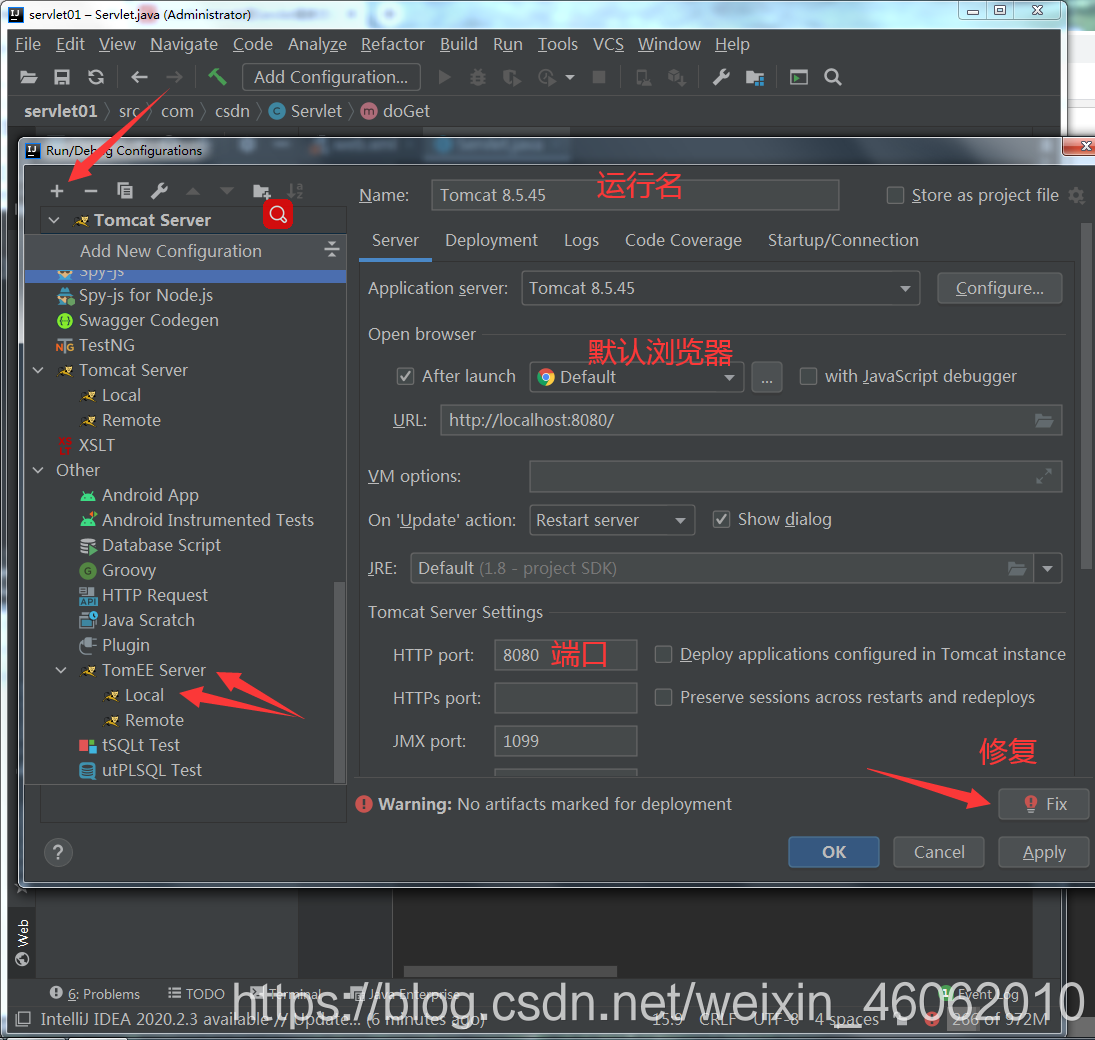Switch to the Startup/Connection tab

pos(843,240)
